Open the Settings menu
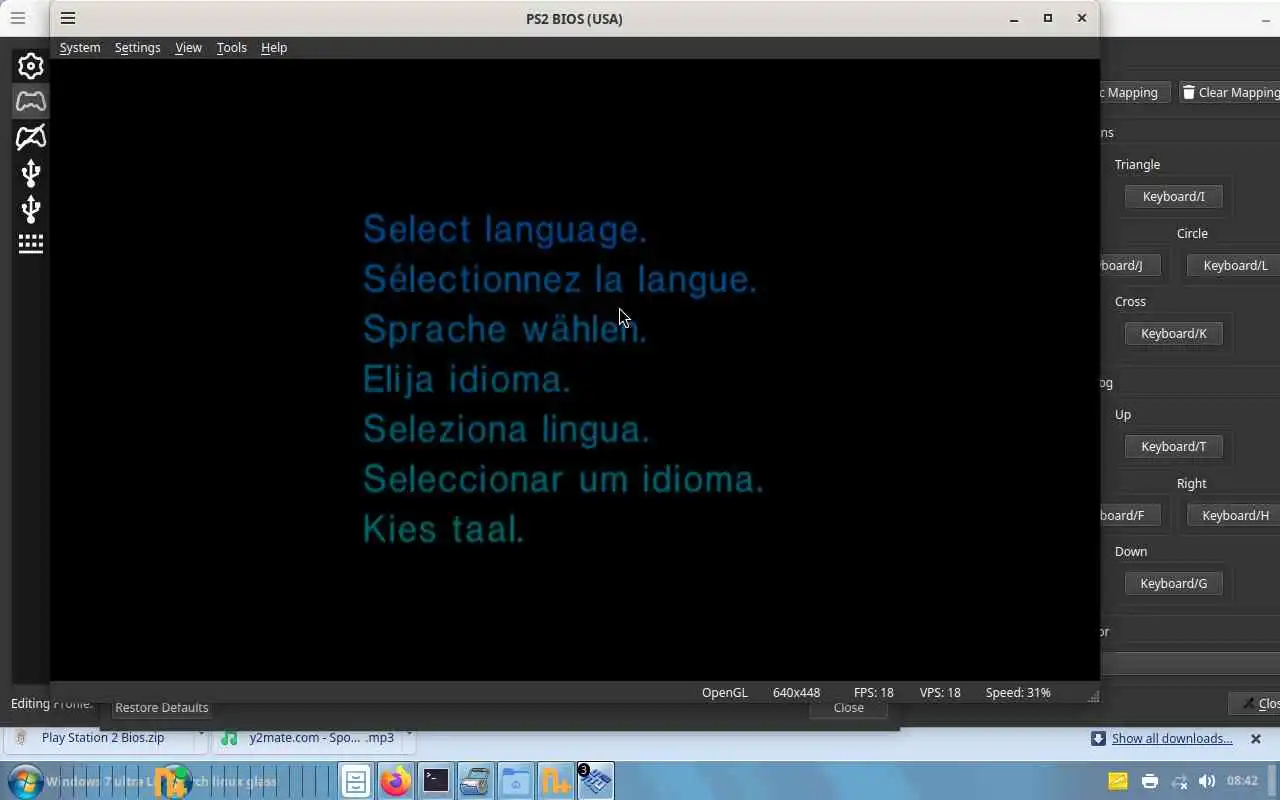The width and height of the screenshot is (1280, 800). pos(137,47)
